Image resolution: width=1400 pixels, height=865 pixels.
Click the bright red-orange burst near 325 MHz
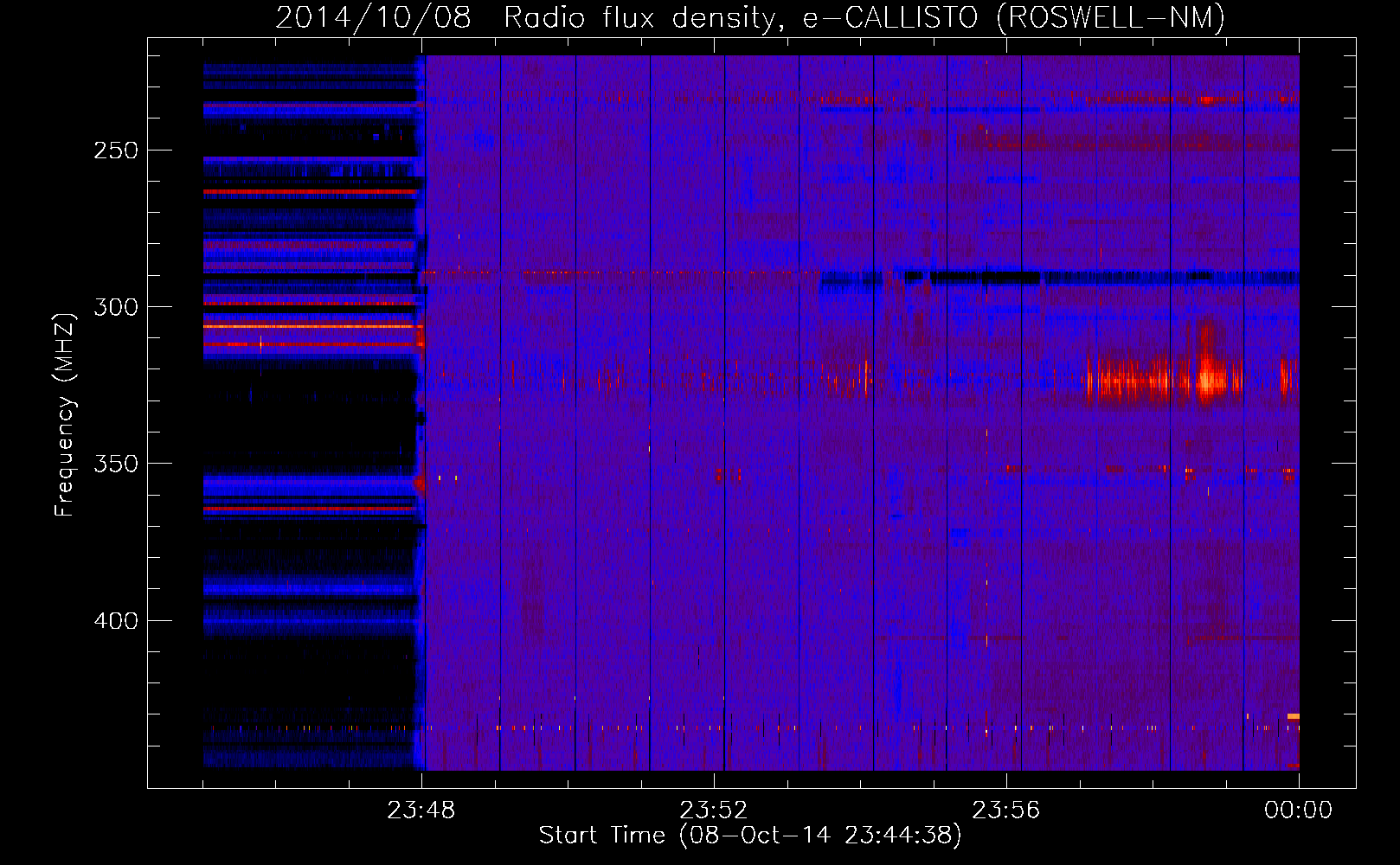[x=1164, y=379]
